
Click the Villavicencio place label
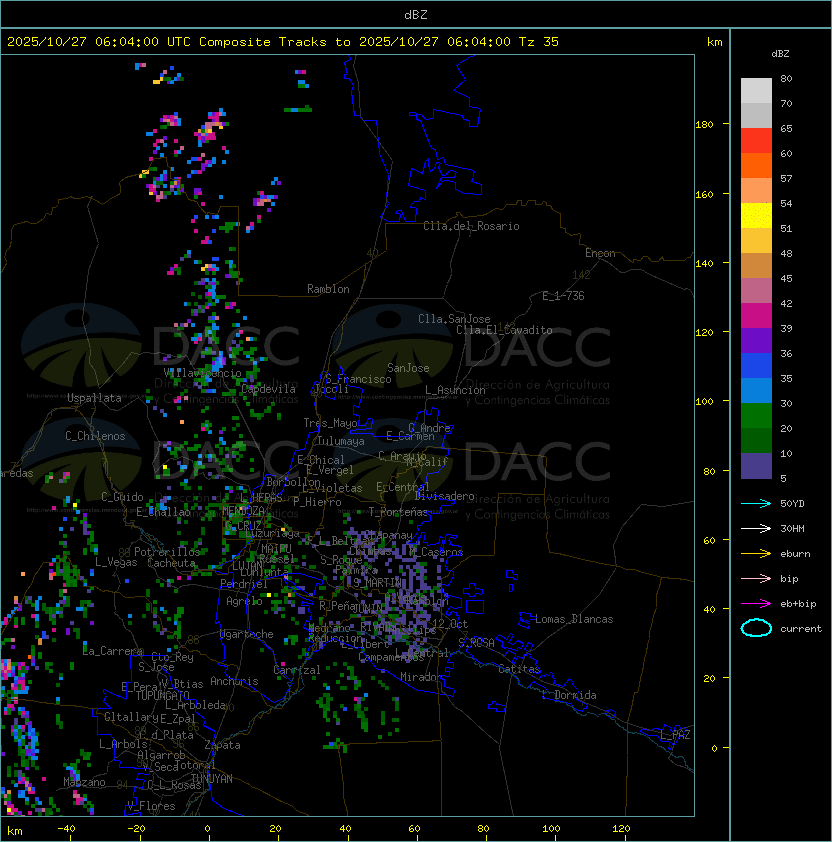click(202, 373)
